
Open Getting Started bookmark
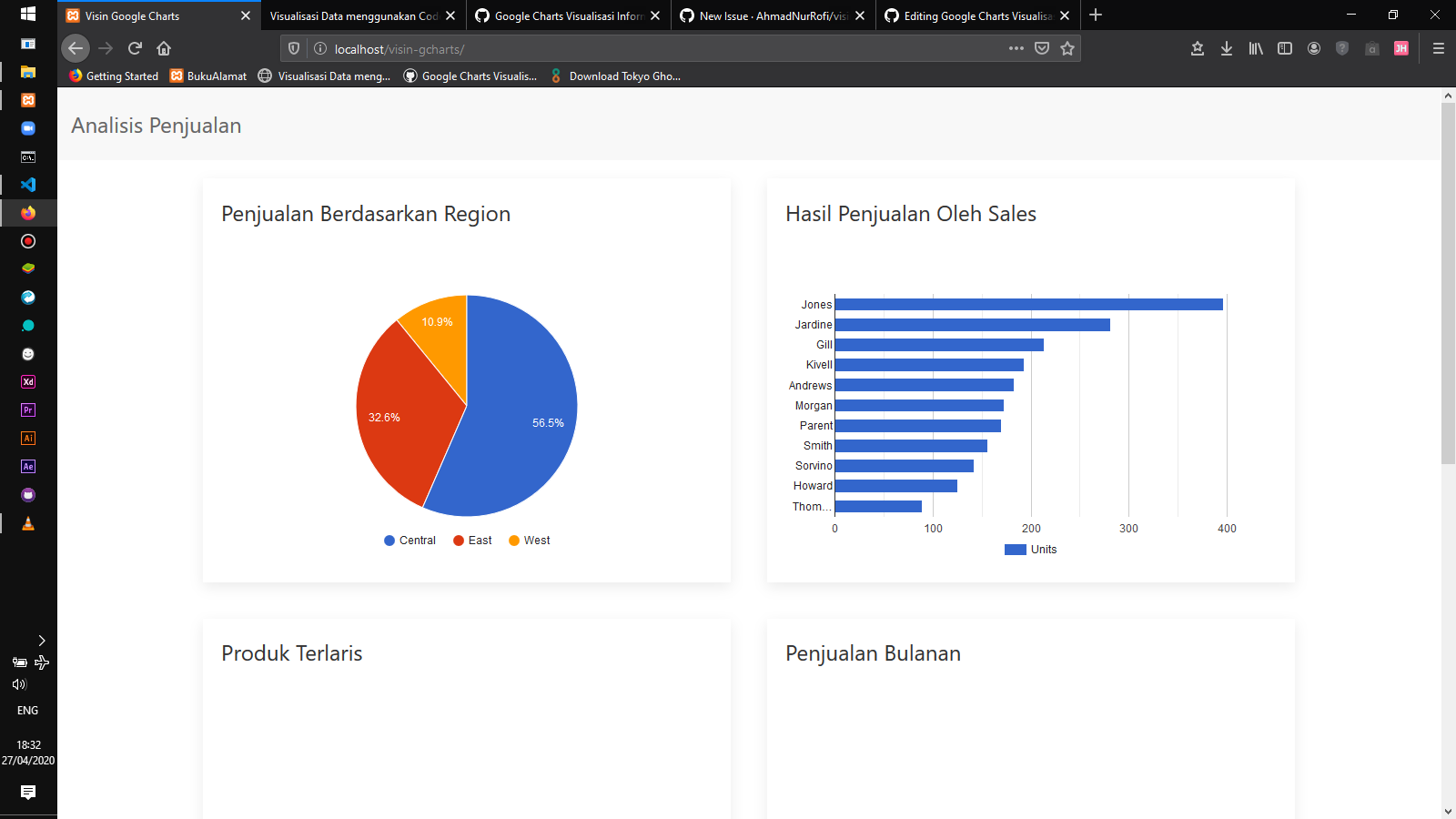click(114, 76)
